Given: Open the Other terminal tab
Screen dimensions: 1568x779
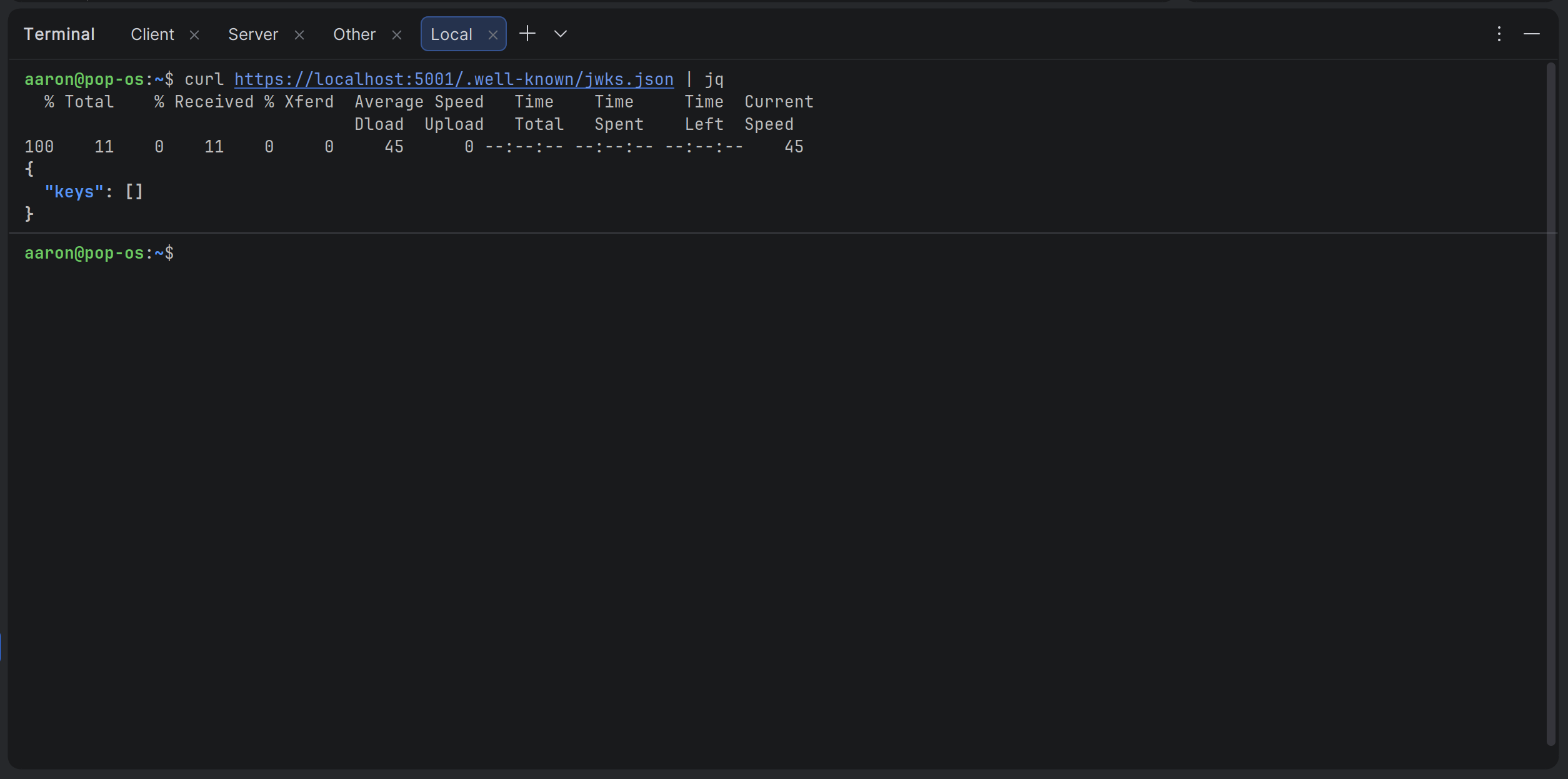Looking at the screenshot, I should pyautogui.click(x=354, y=34).
